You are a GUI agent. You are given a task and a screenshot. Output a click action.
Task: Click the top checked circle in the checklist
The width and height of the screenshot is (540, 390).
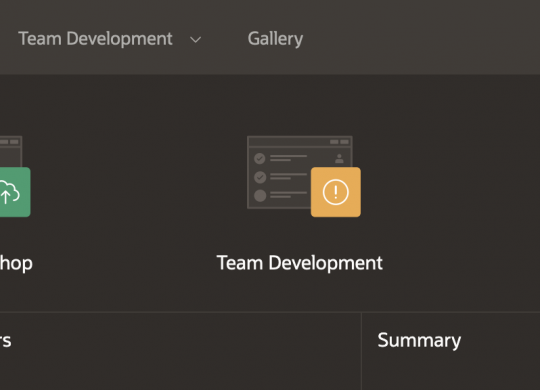[x=260, y=158]
